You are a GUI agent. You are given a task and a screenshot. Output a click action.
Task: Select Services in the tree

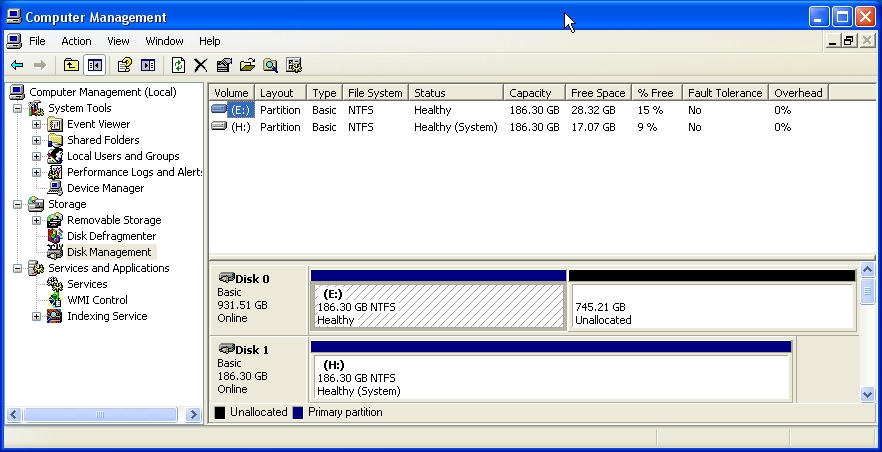[x=87, y=284]
